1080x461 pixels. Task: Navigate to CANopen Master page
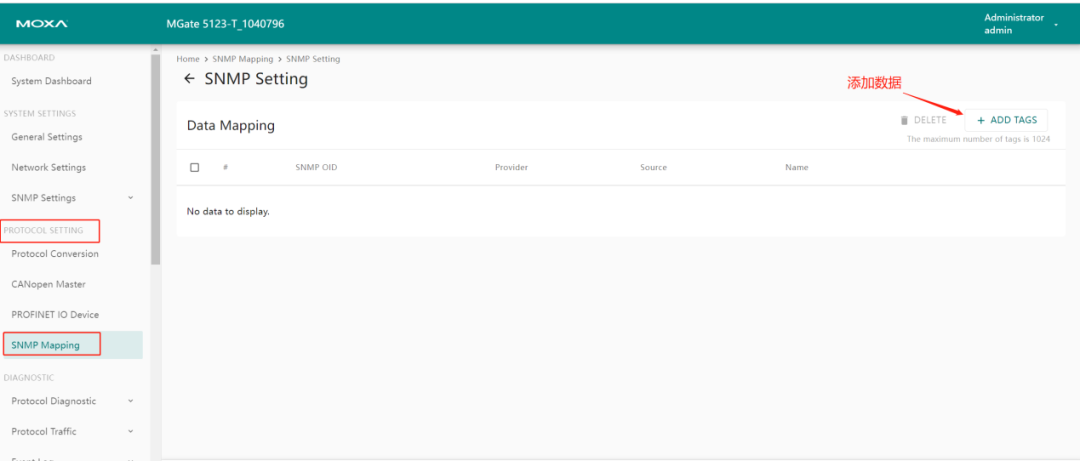[48, 284]
